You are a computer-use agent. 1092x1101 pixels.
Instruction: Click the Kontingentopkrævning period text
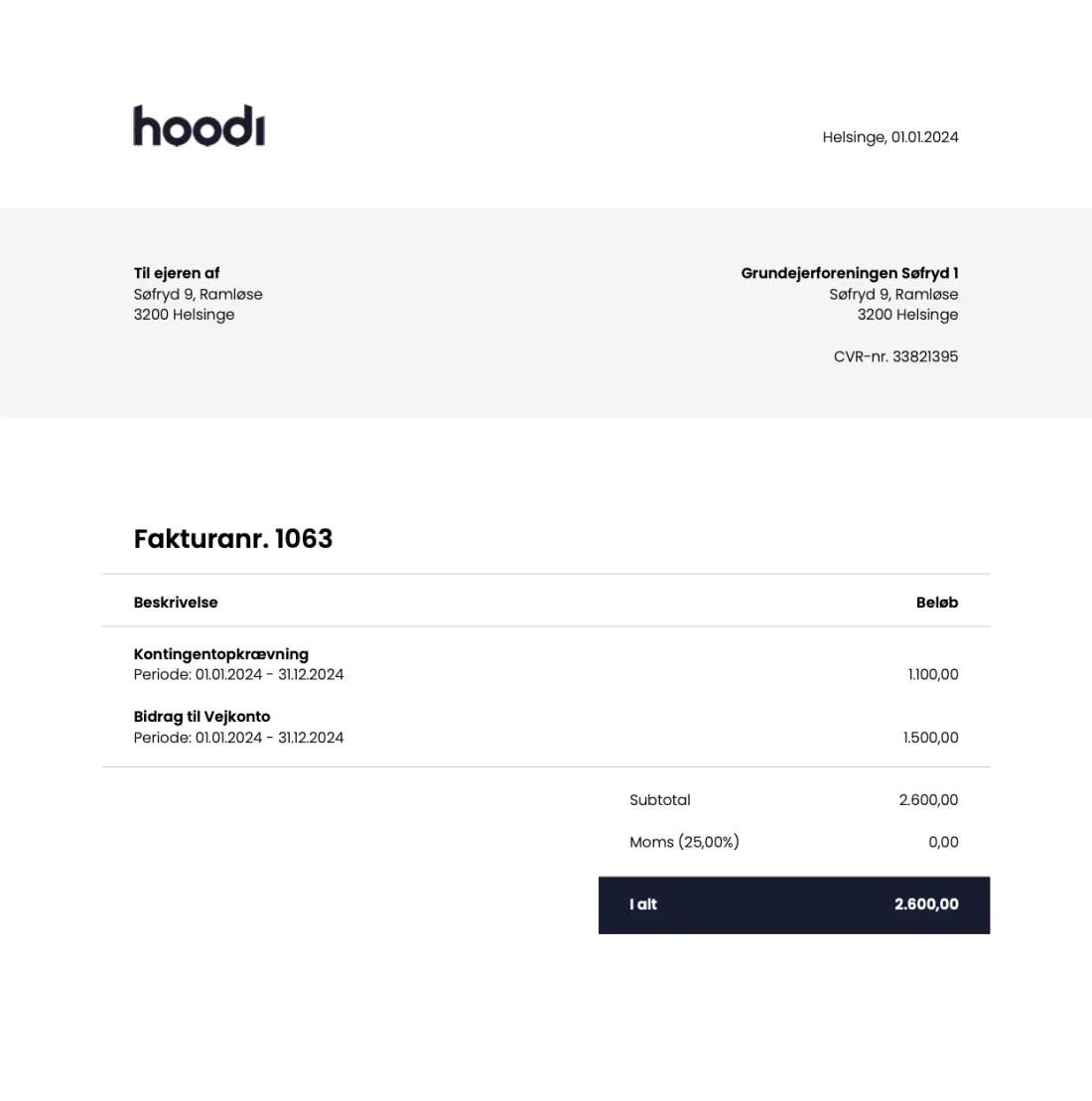239,675
